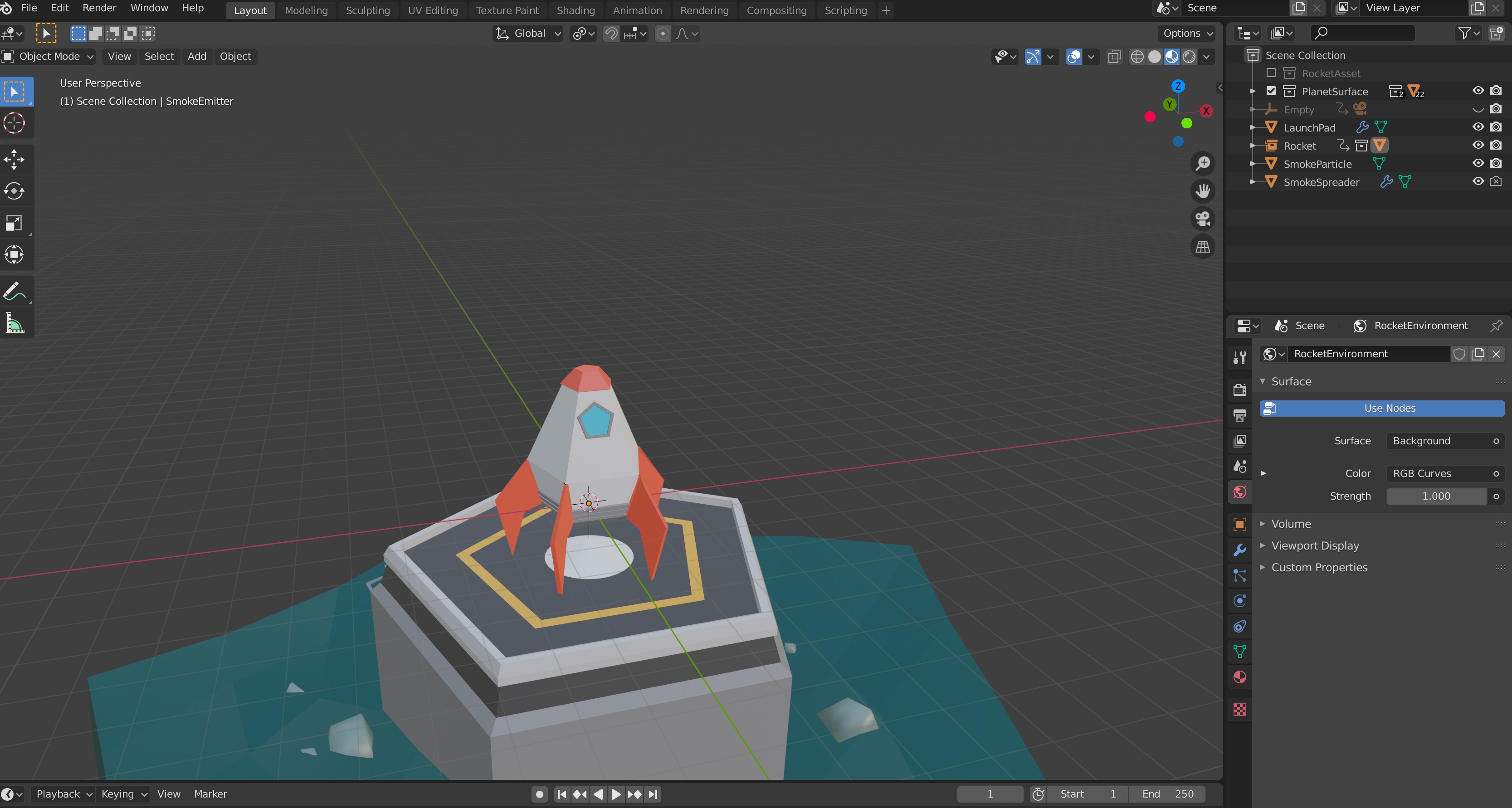
Task: Open the Modifier properties tab (wrench icon)
Action: click(x=1239, y=550)
